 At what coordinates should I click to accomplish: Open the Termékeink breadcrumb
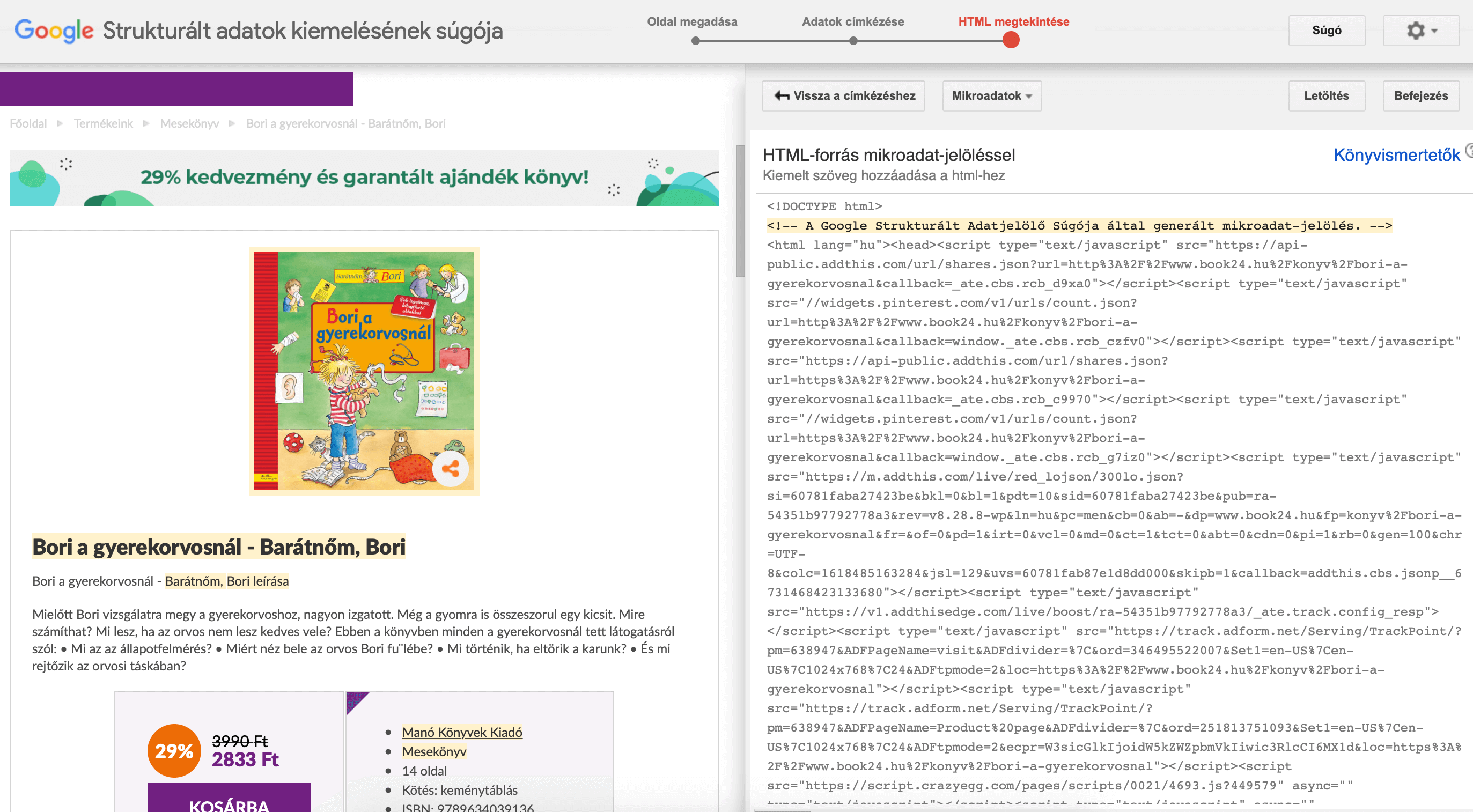point(103,123)
